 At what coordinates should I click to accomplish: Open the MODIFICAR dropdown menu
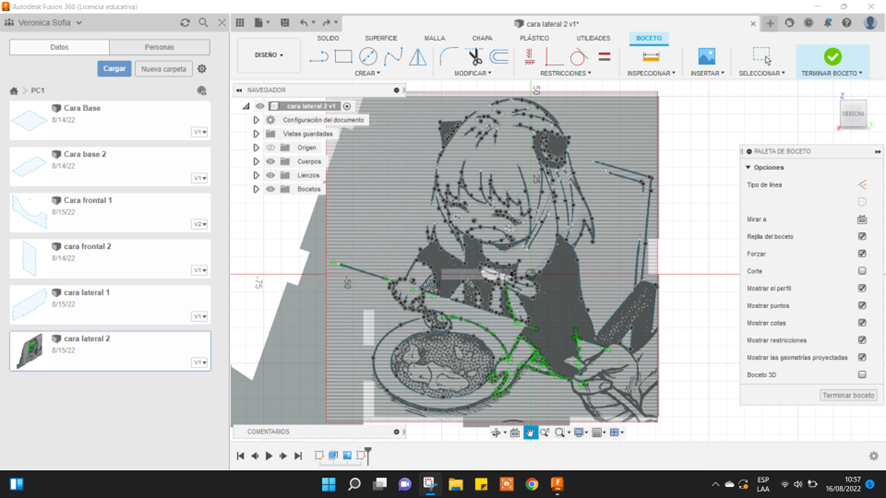click(473, 73)
